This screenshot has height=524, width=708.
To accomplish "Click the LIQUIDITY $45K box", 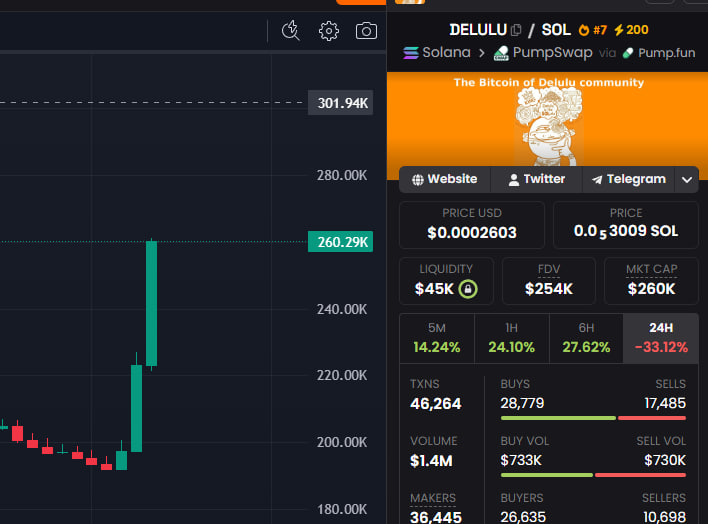I will click(x=446, y=281).
